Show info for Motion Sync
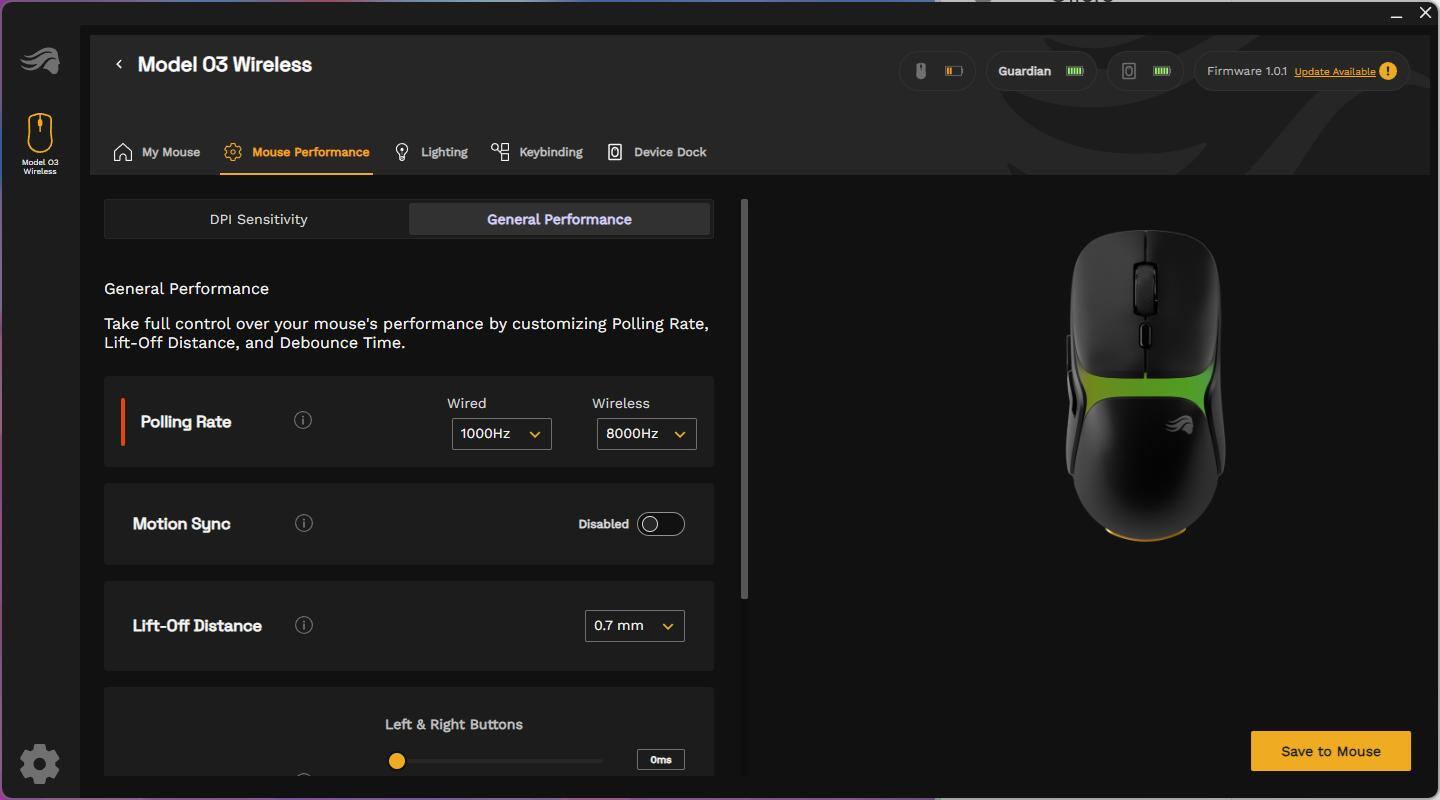 [303, 523]
